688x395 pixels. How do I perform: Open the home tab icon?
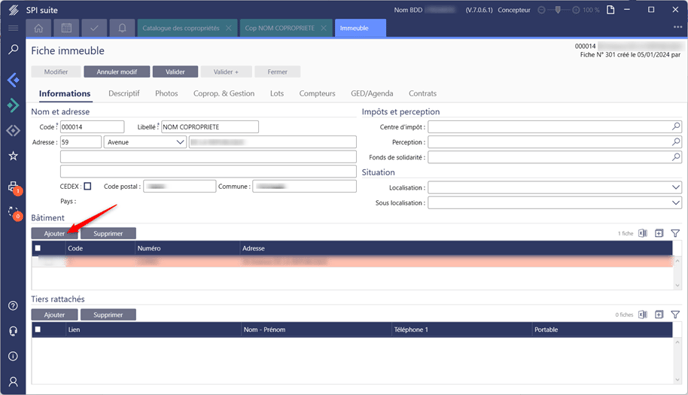pos(39,28)
